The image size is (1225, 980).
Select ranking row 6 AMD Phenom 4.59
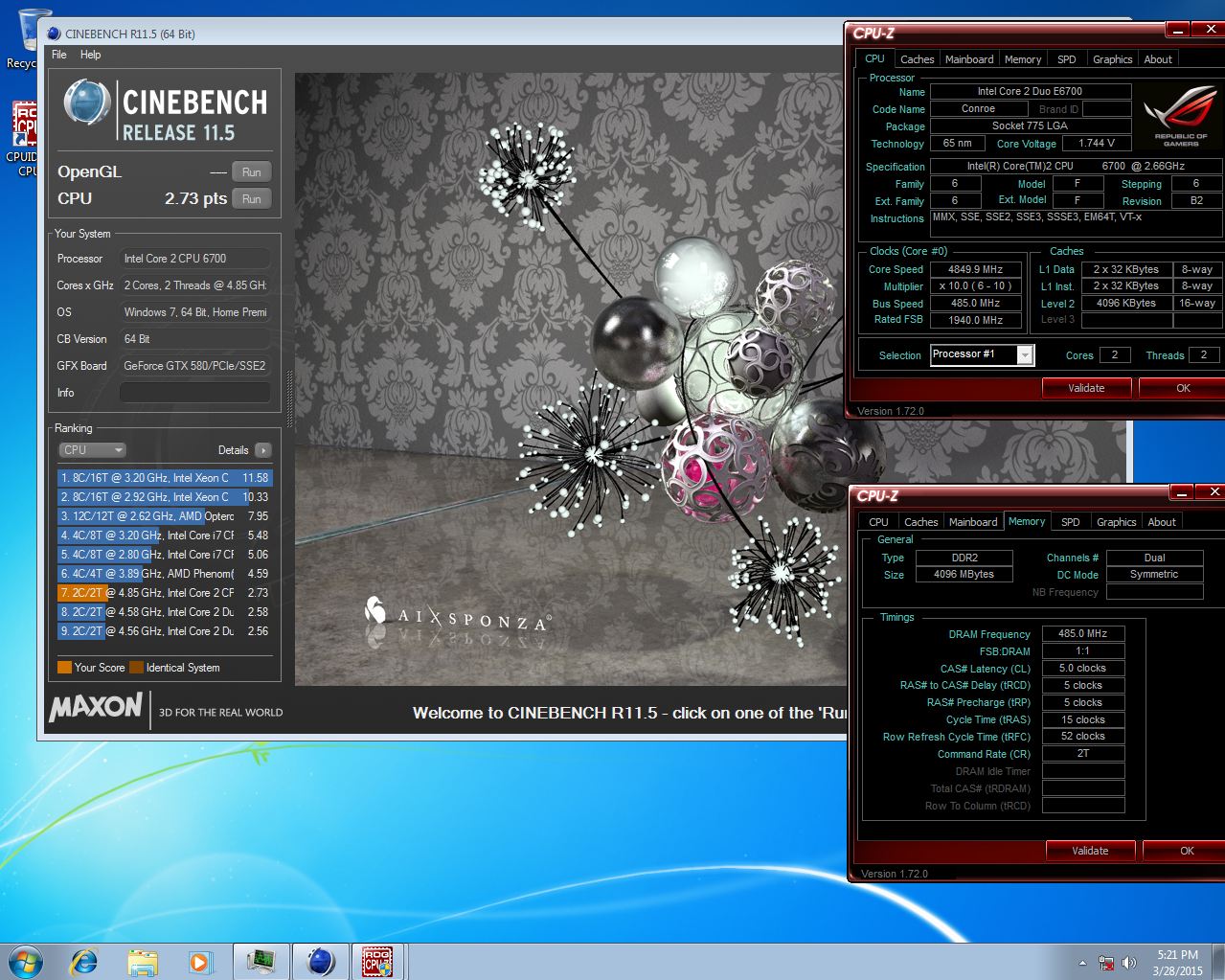pyautogui.click(x=165, y=574)
